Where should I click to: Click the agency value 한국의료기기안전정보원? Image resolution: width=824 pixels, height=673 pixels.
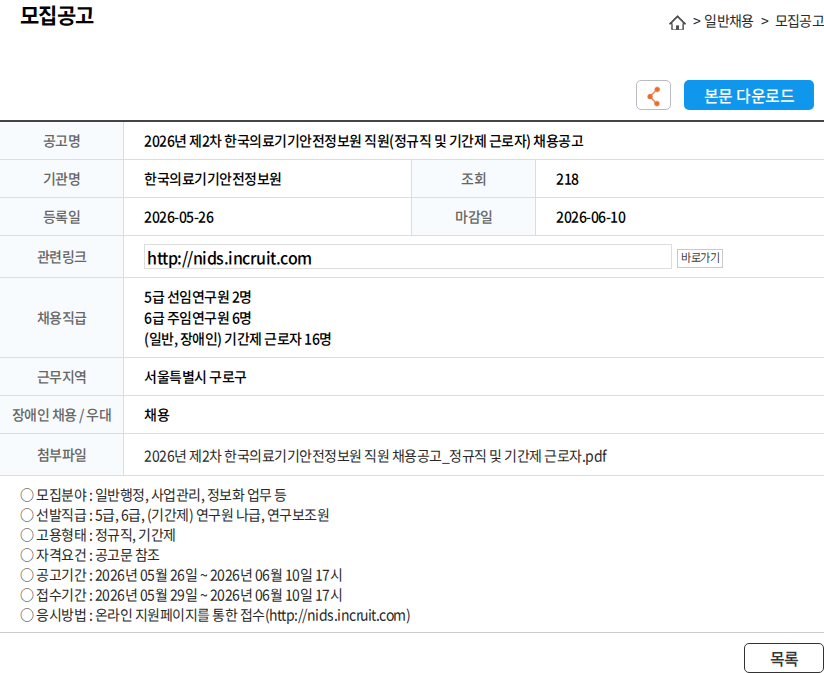click(x=212, y=179)
